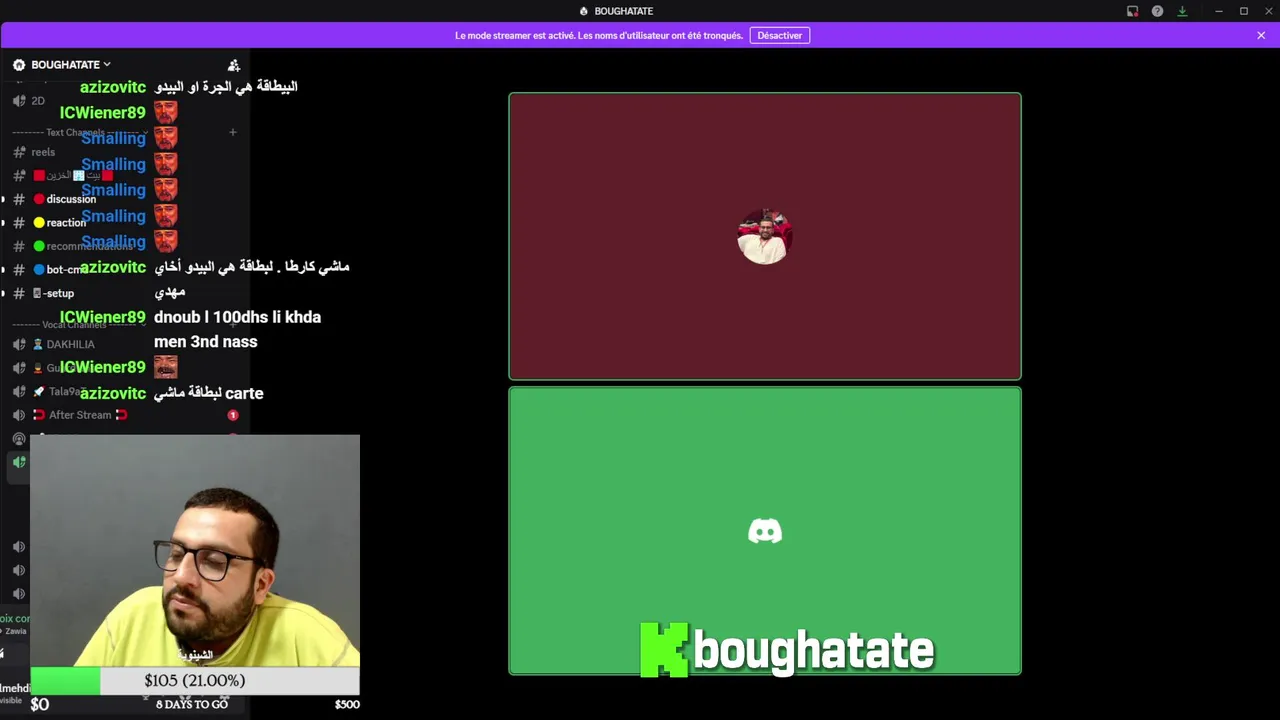This screenshot has width=1280, height=720.
Task: Maximize the Discord window
Action: [x=1244, y=11]
